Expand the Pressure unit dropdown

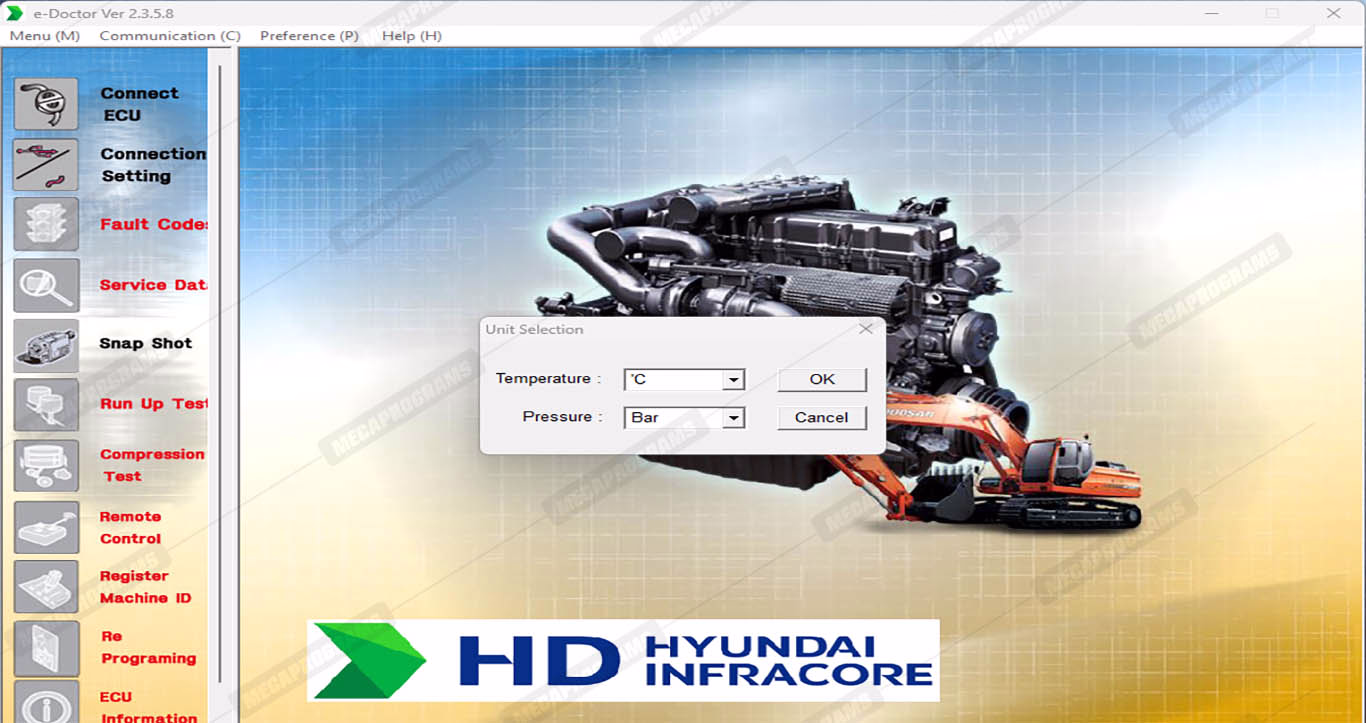pyautogui.click(x=734, y=418)
